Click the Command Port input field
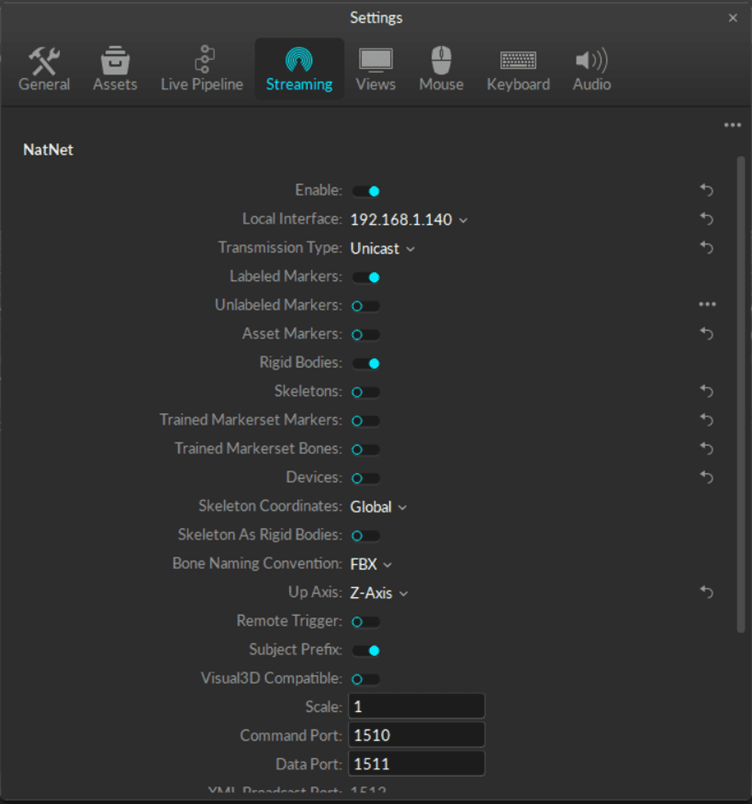The width and height of the screenshot is (752, 804). click(x=416, y=736)
